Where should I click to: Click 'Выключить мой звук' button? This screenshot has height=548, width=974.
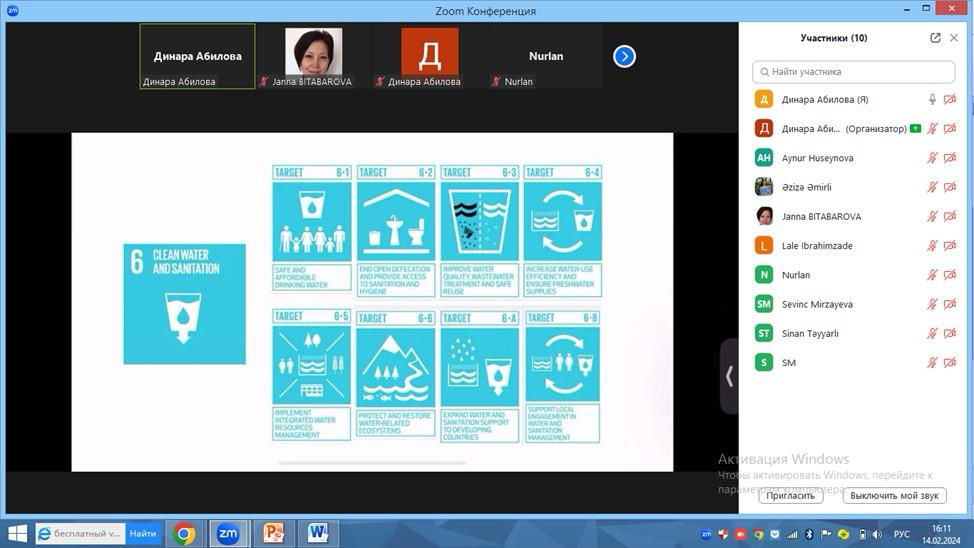(894, 495)
